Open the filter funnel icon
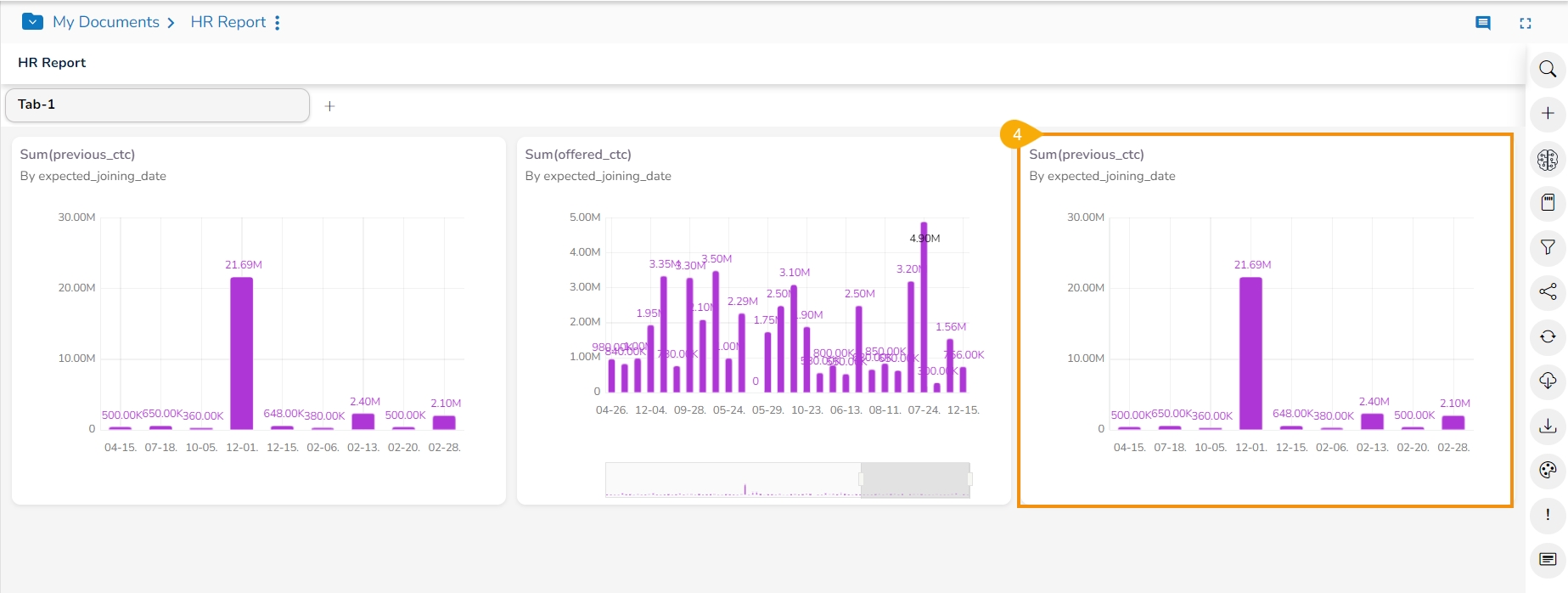The image size is (1568, 593). click(1548, 247)
